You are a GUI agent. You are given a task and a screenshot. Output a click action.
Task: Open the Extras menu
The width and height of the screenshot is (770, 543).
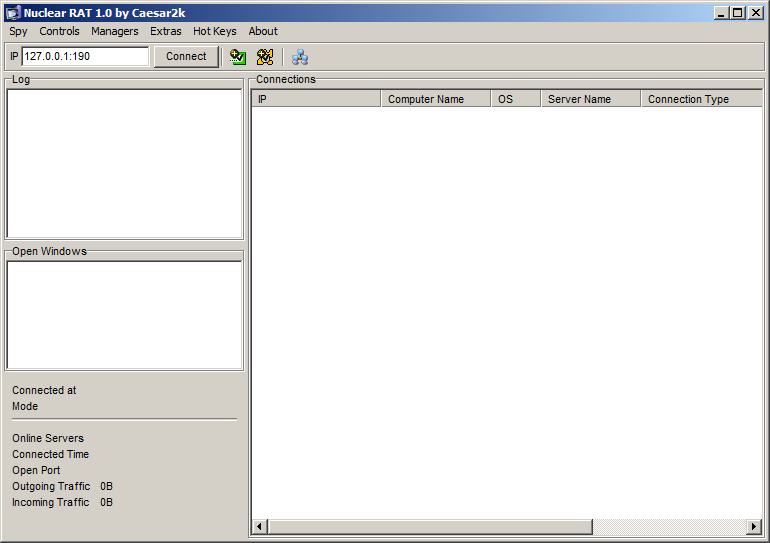(166, 31)
